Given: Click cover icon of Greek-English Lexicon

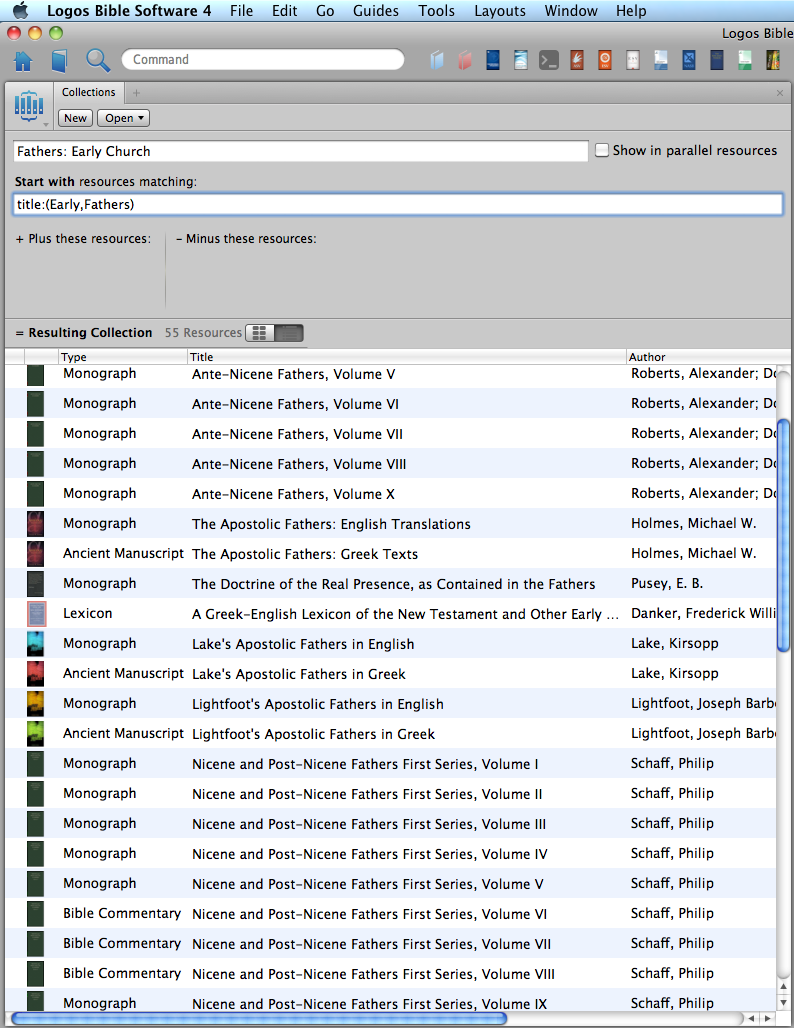Looking at the screenshot, I should click(36, 614).
